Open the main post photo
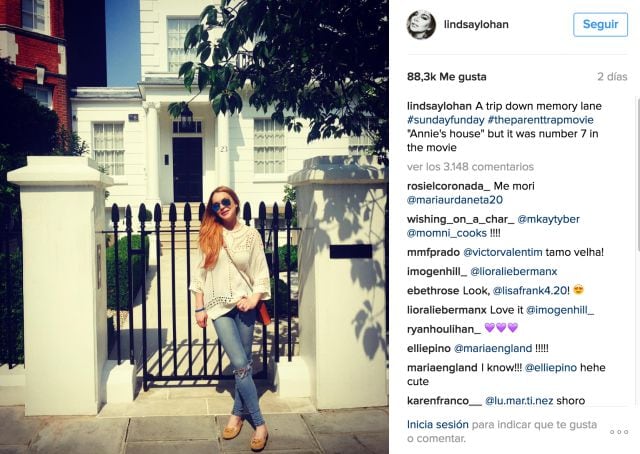 194,227
